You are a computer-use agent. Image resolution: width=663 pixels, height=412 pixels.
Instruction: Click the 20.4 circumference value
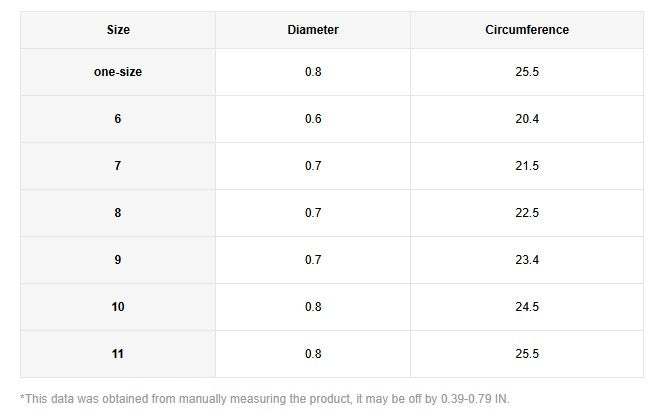pyautogui.click(x=527, y=119)
